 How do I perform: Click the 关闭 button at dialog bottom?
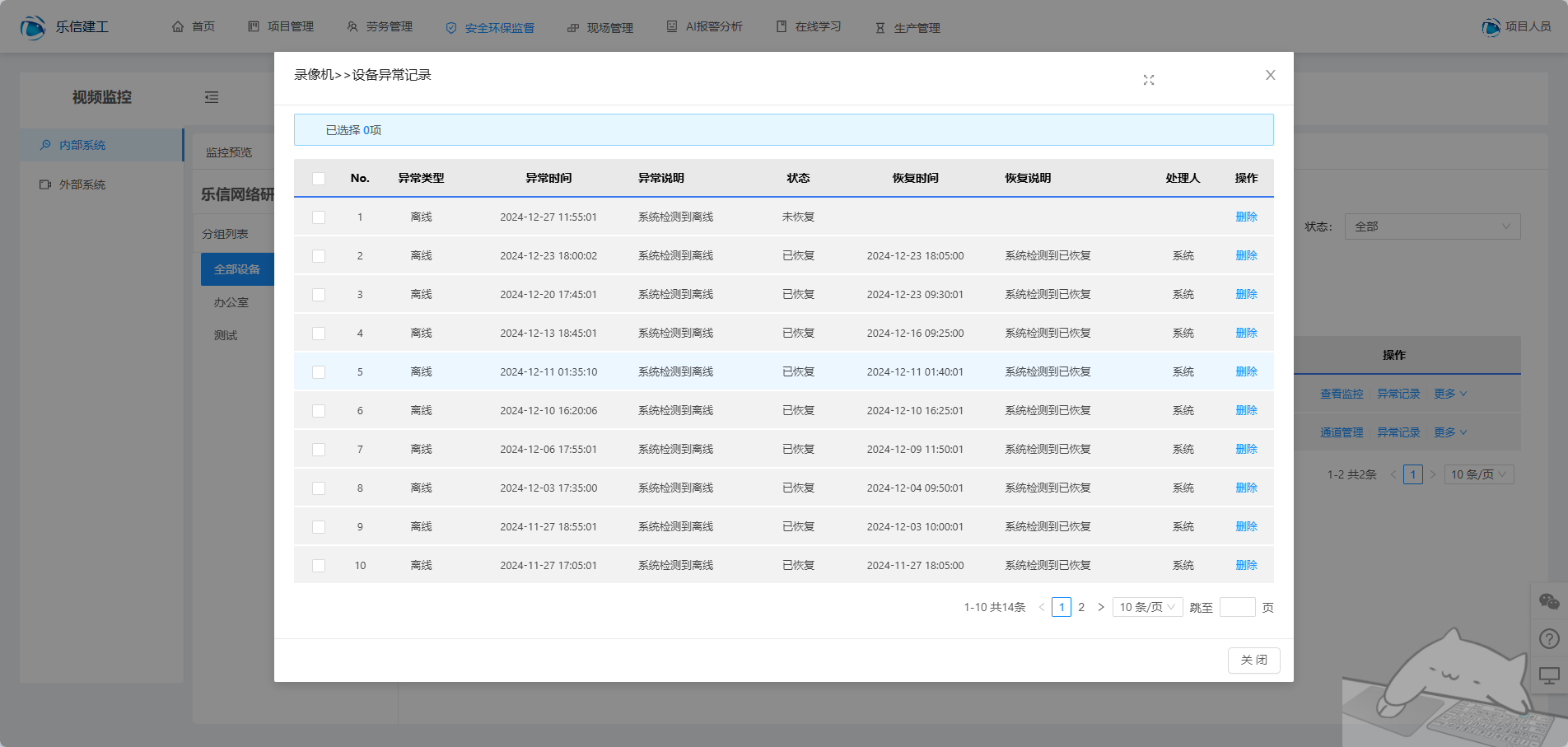(1253, 660)
